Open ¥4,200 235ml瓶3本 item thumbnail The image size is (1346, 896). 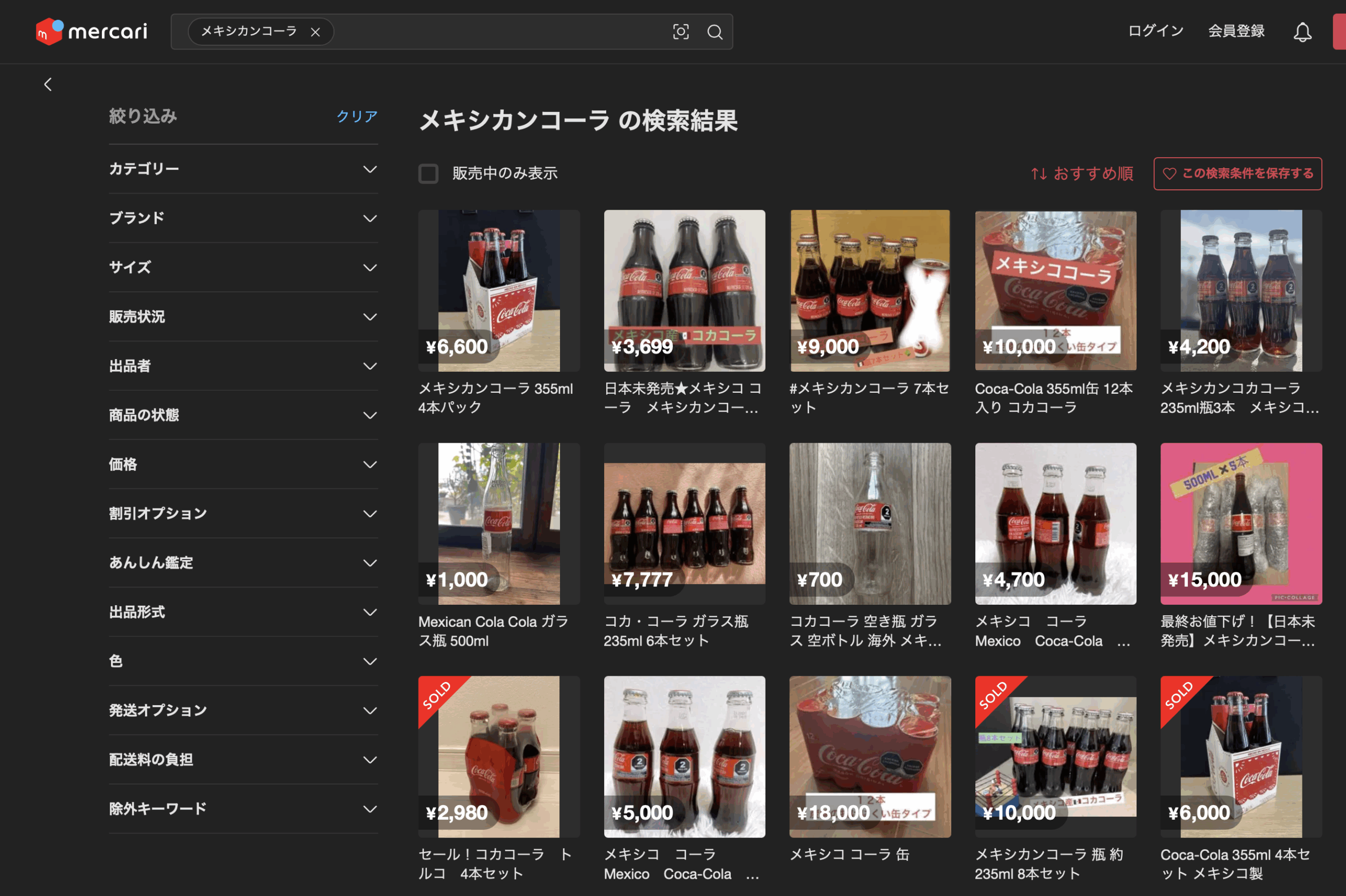point(1241,290)
